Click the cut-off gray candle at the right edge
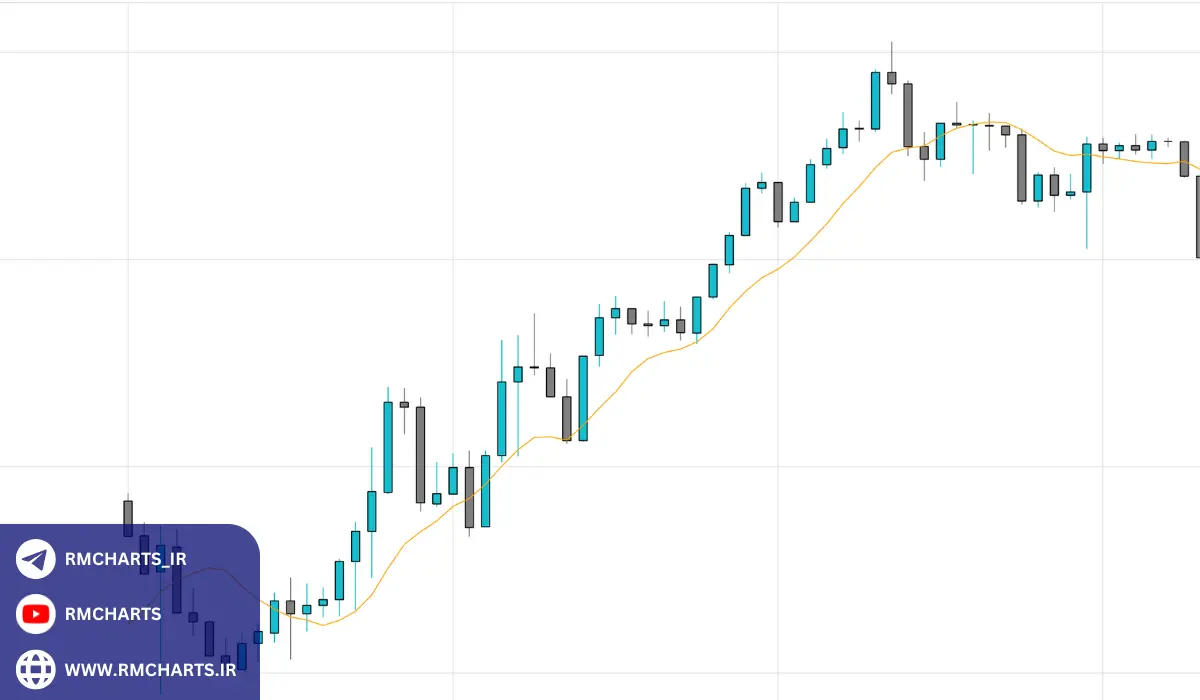1200x700 pixels. point(1197,215)
